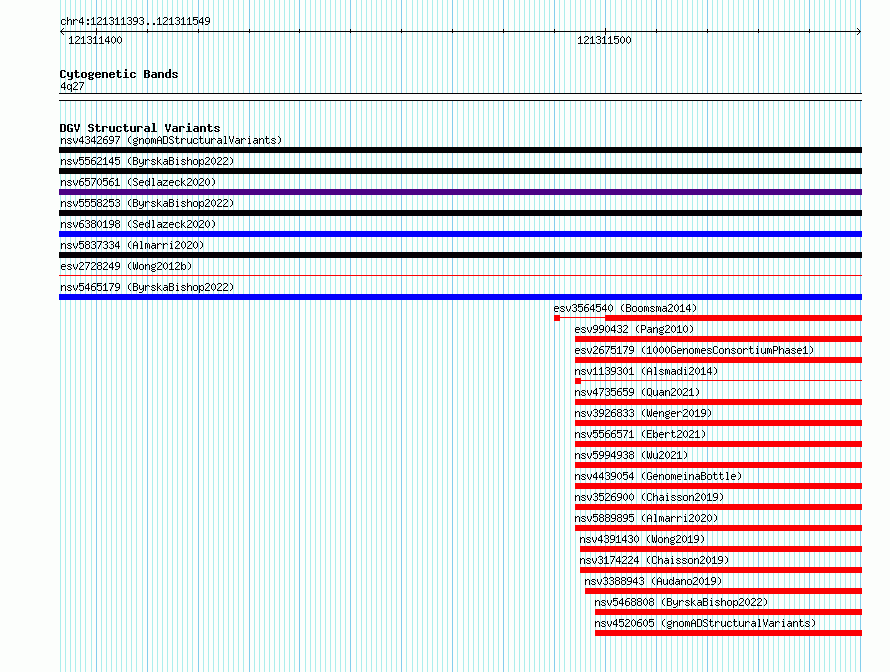Select variant nsv4391430 (Wong2019) label
The image size is (890, 672).
click(x=642, y=539)
